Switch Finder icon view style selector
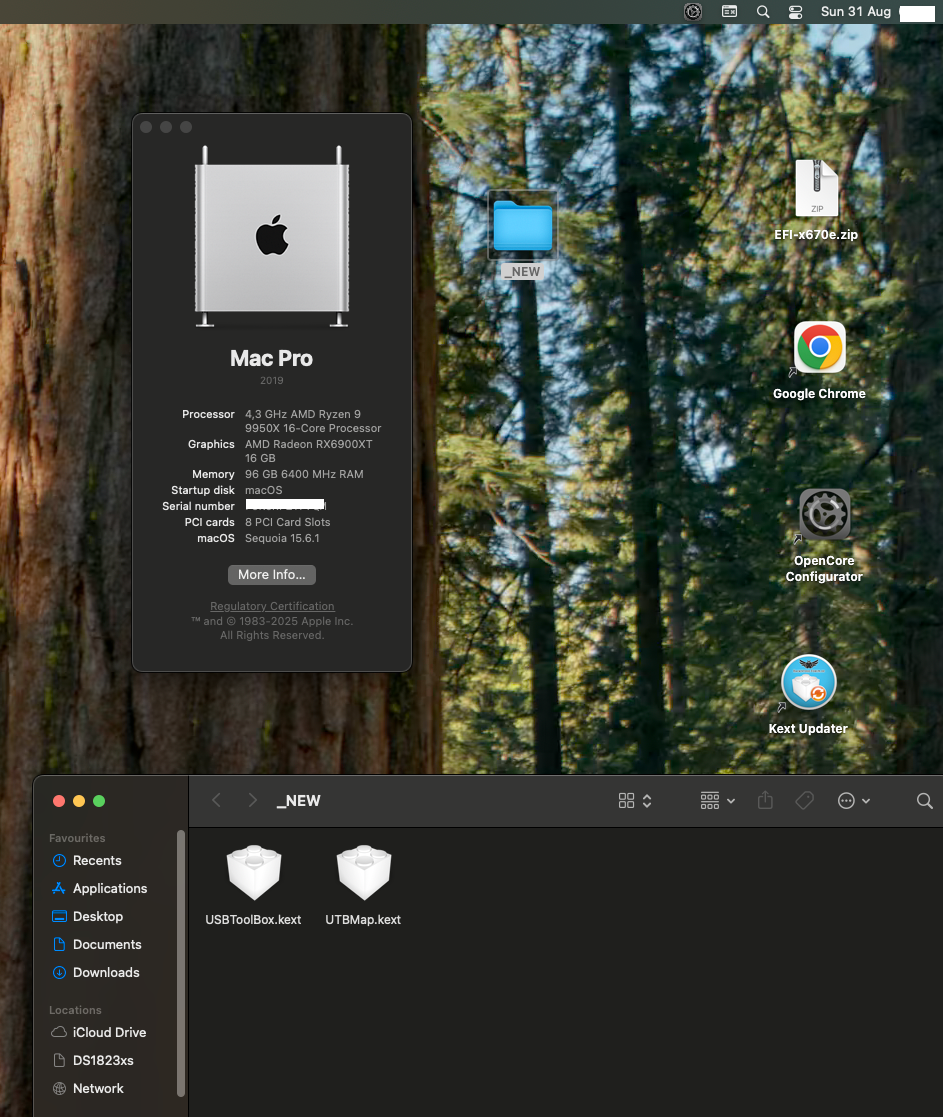Viewport: 943px width, 1117px height. pyautogui.click(x=635, y=801)
